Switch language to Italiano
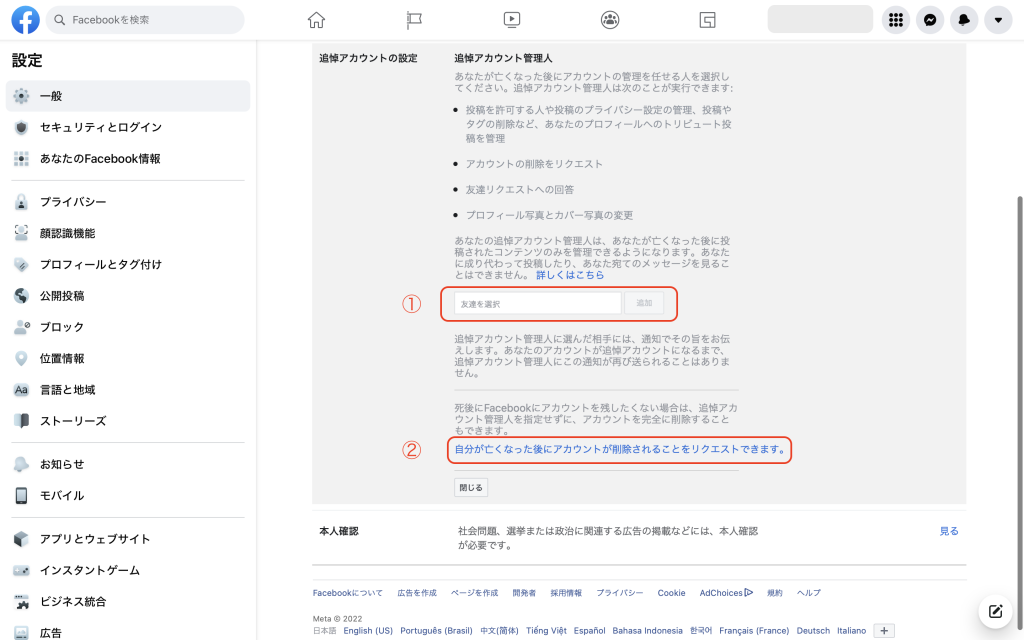This screenshot has width=1024, height=640. tap(852, 631)
